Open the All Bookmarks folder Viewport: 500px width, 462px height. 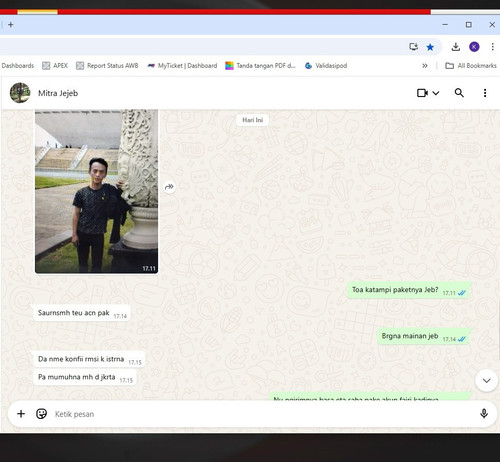(471, 66)
